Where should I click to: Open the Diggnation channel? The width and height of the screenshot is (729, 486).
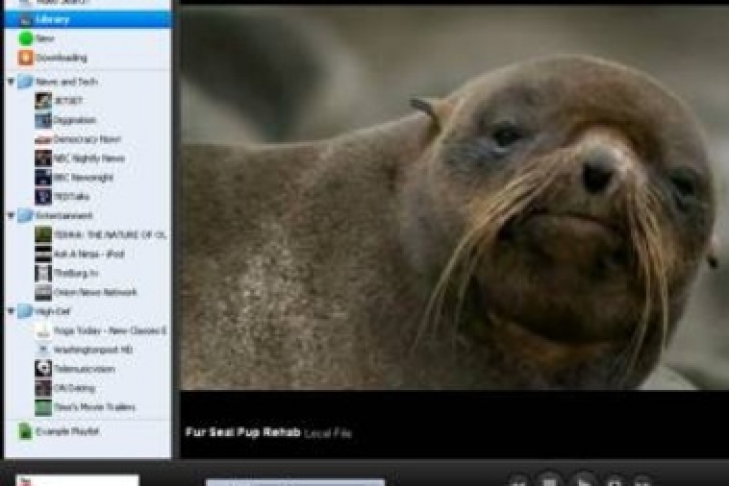74,120
